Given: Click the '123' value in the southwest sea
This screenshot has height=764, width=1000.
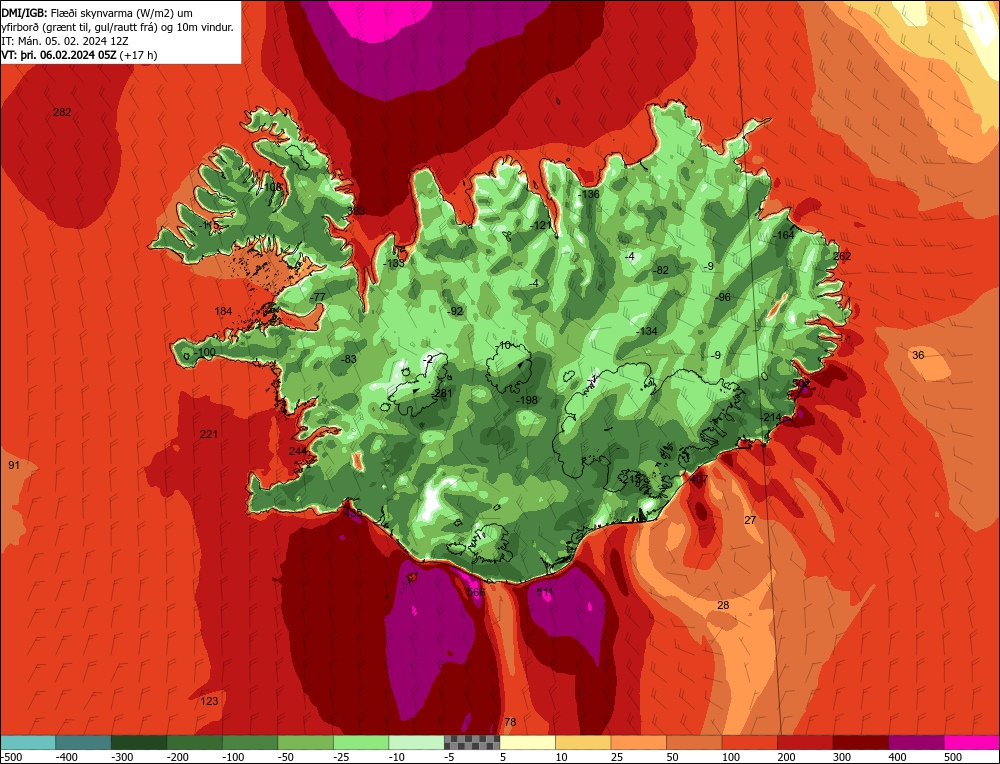Looking at the screenshot, I should coord(209,702).
